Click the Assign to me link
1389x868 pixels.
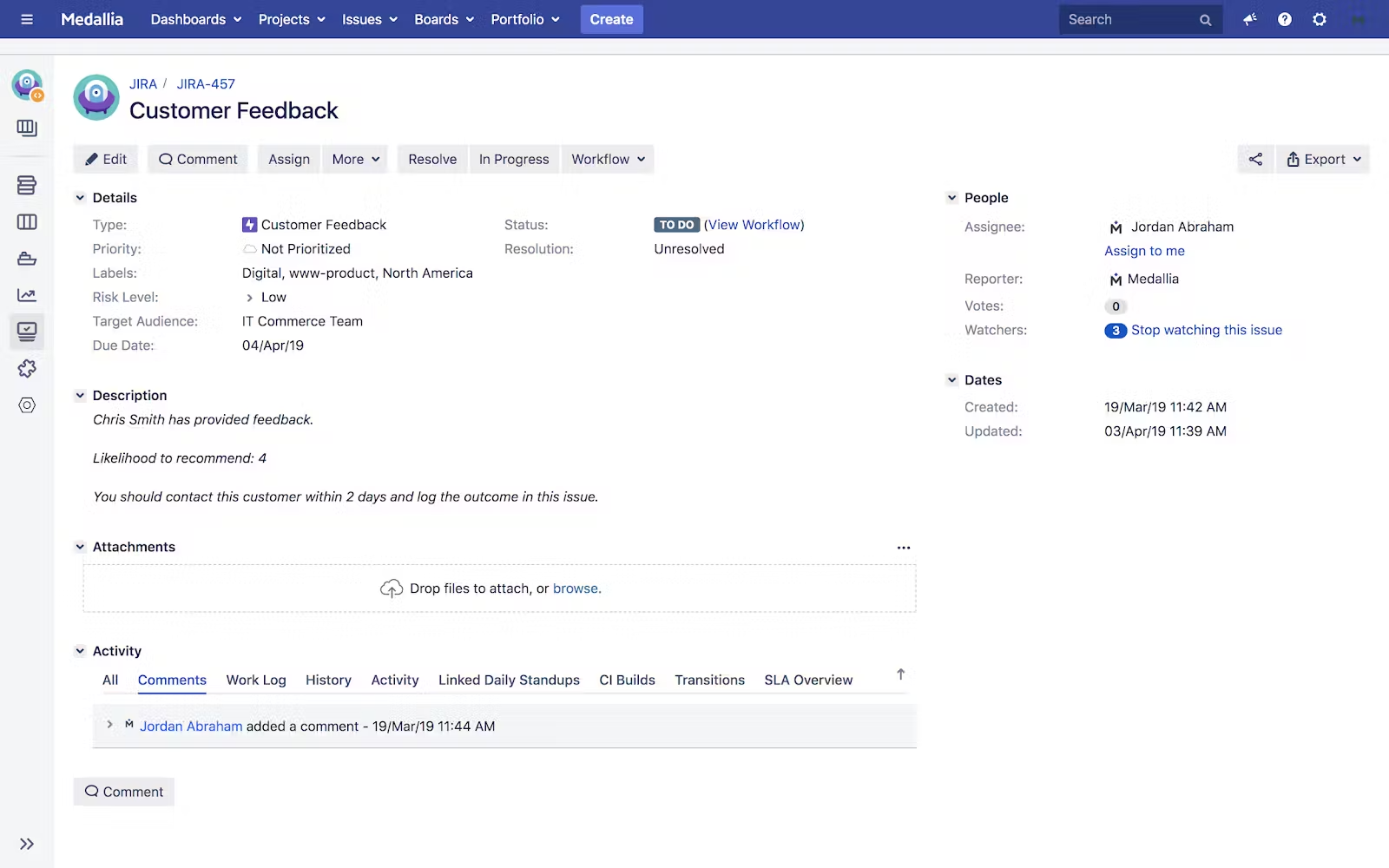(1144, 251)
